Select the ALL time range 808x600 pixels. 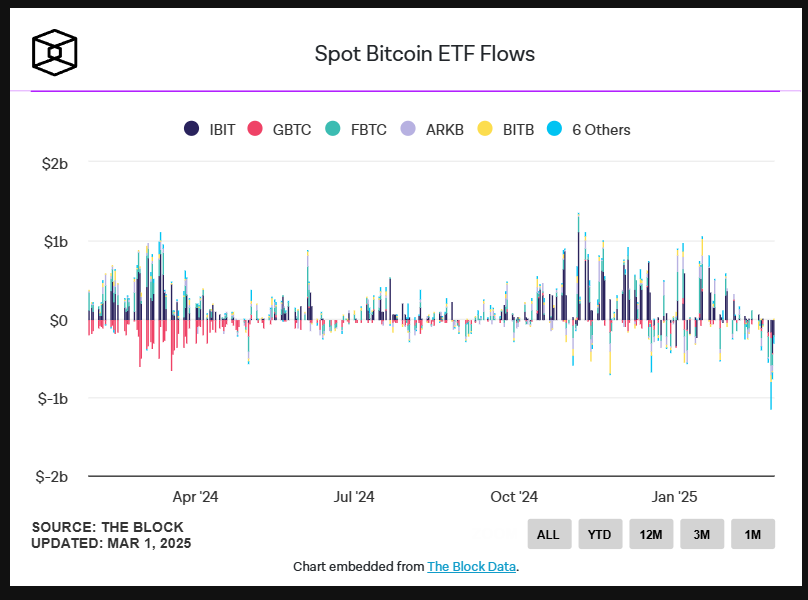548,534
